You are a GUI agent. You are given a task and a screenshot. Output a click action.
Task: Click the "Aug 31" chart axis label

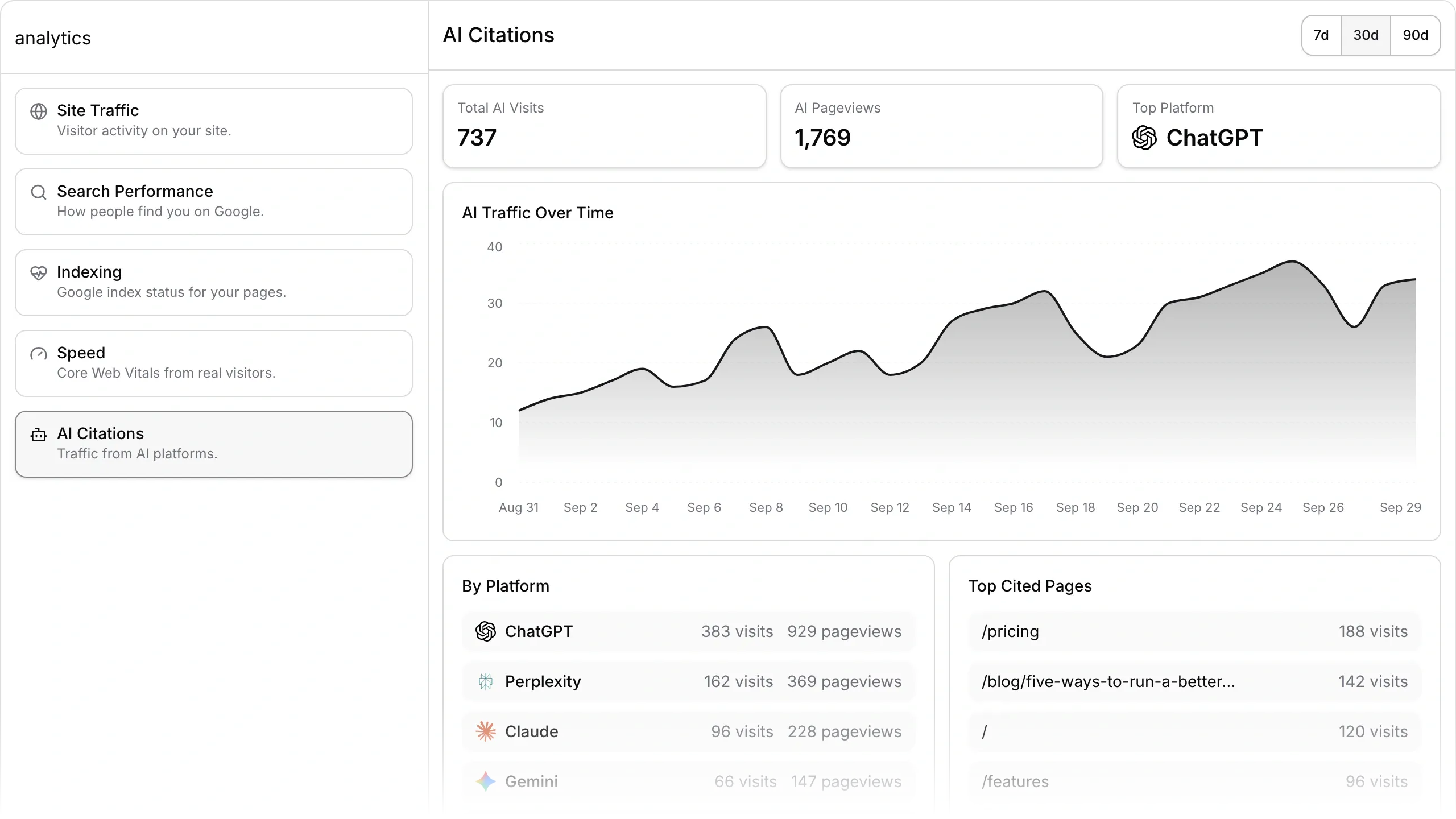click(519, 507)
